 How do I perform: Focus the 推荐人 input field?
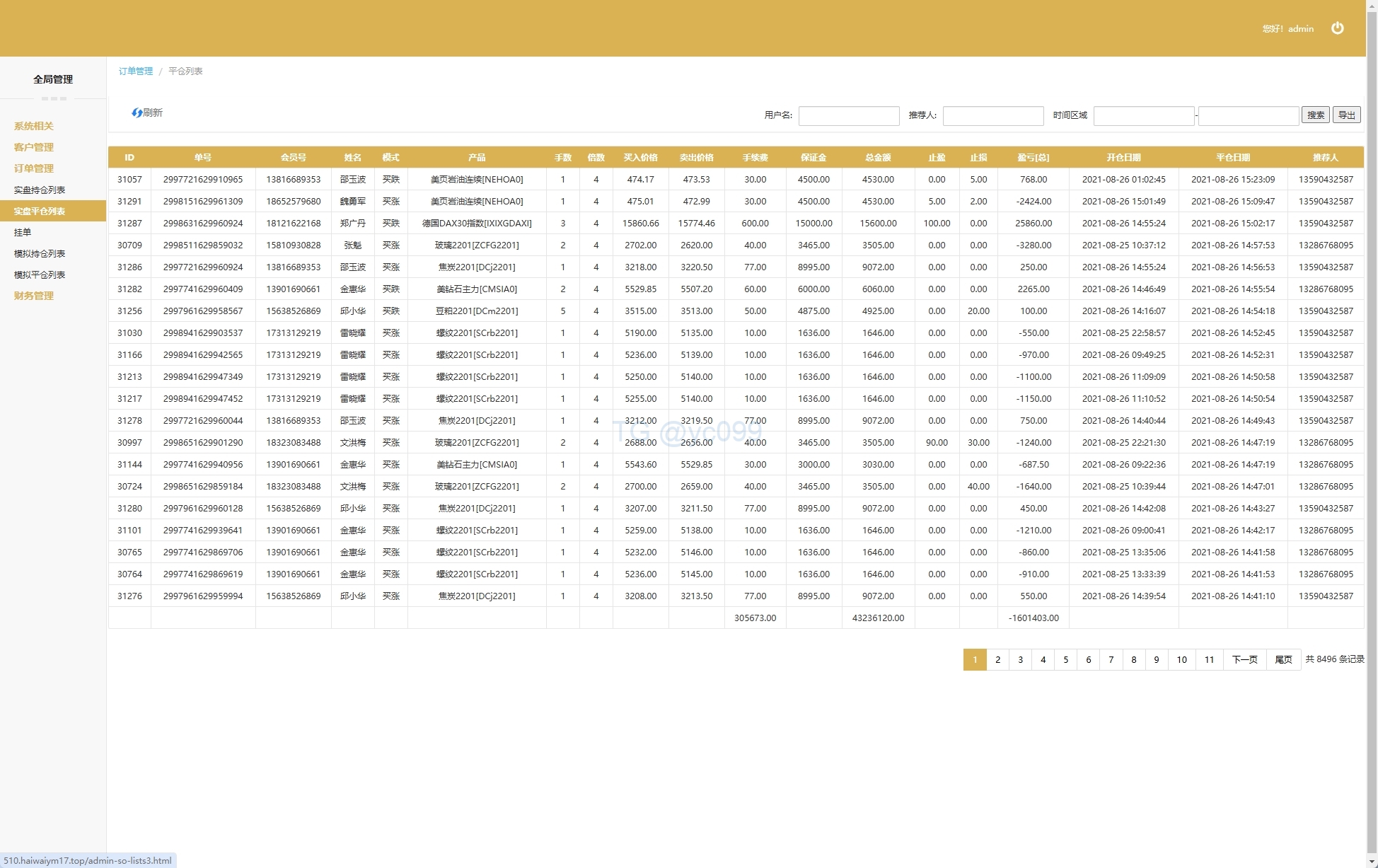pos(992,115)
